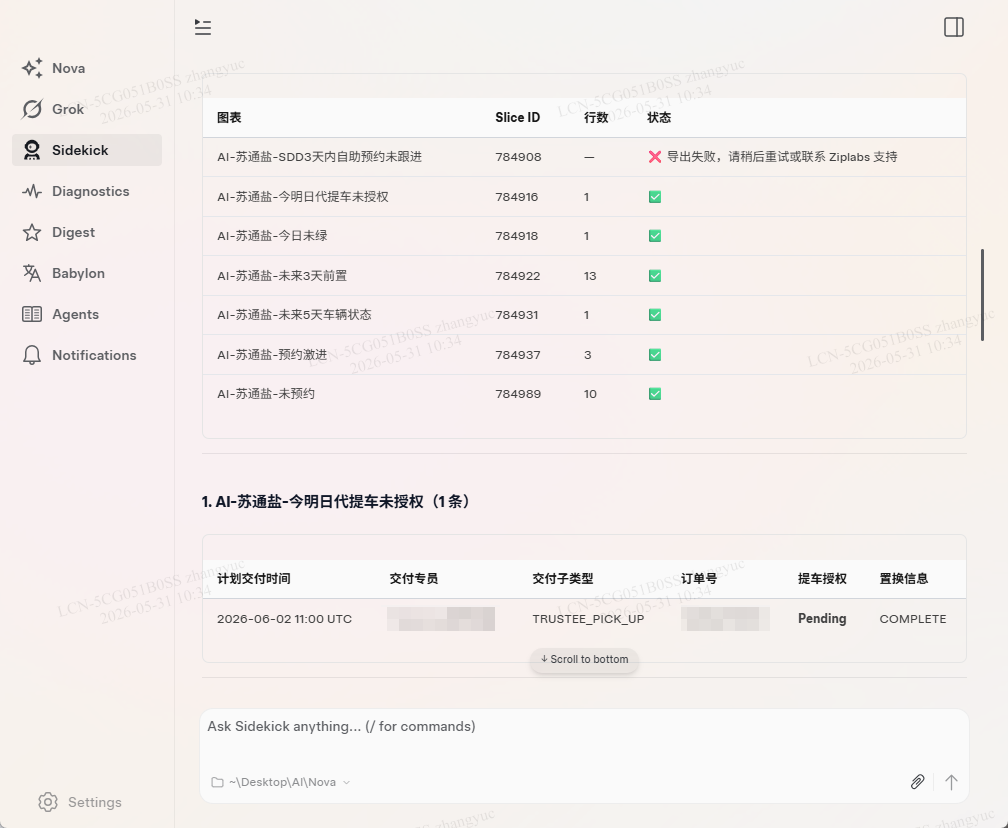Viewport: 1008px width, 828px height.
Task: Click 2026-06-02 11:00 UTC cell
Action: (284, 619)
